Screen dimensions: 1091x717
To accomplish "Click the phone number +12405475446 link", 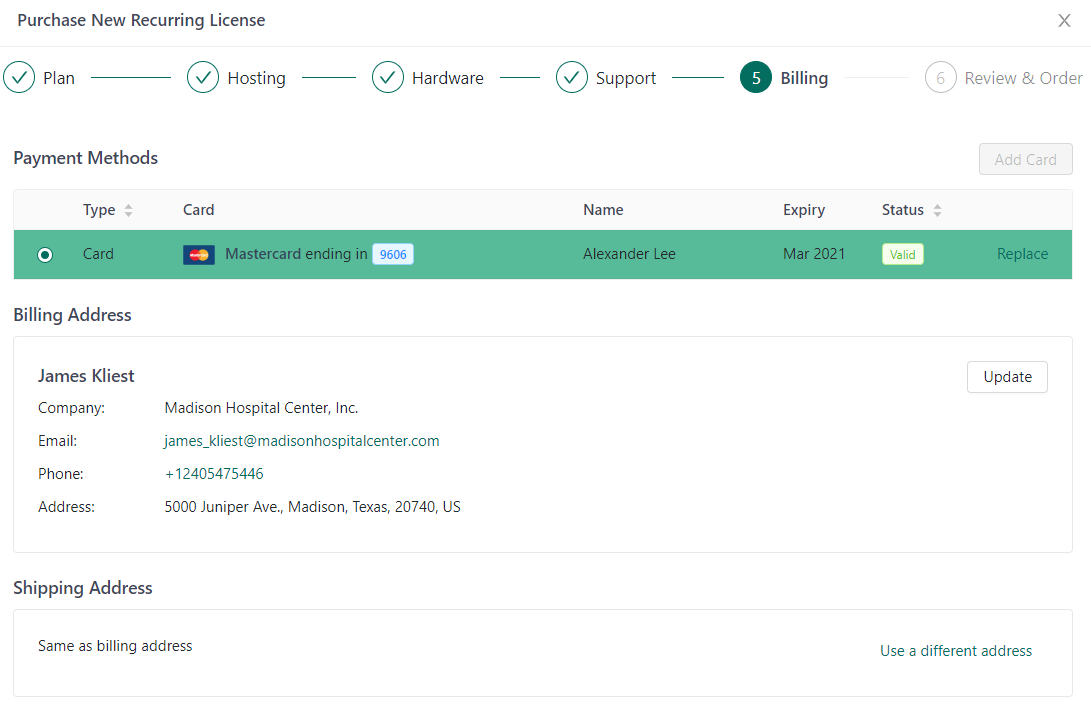I will tap(214, 474).
